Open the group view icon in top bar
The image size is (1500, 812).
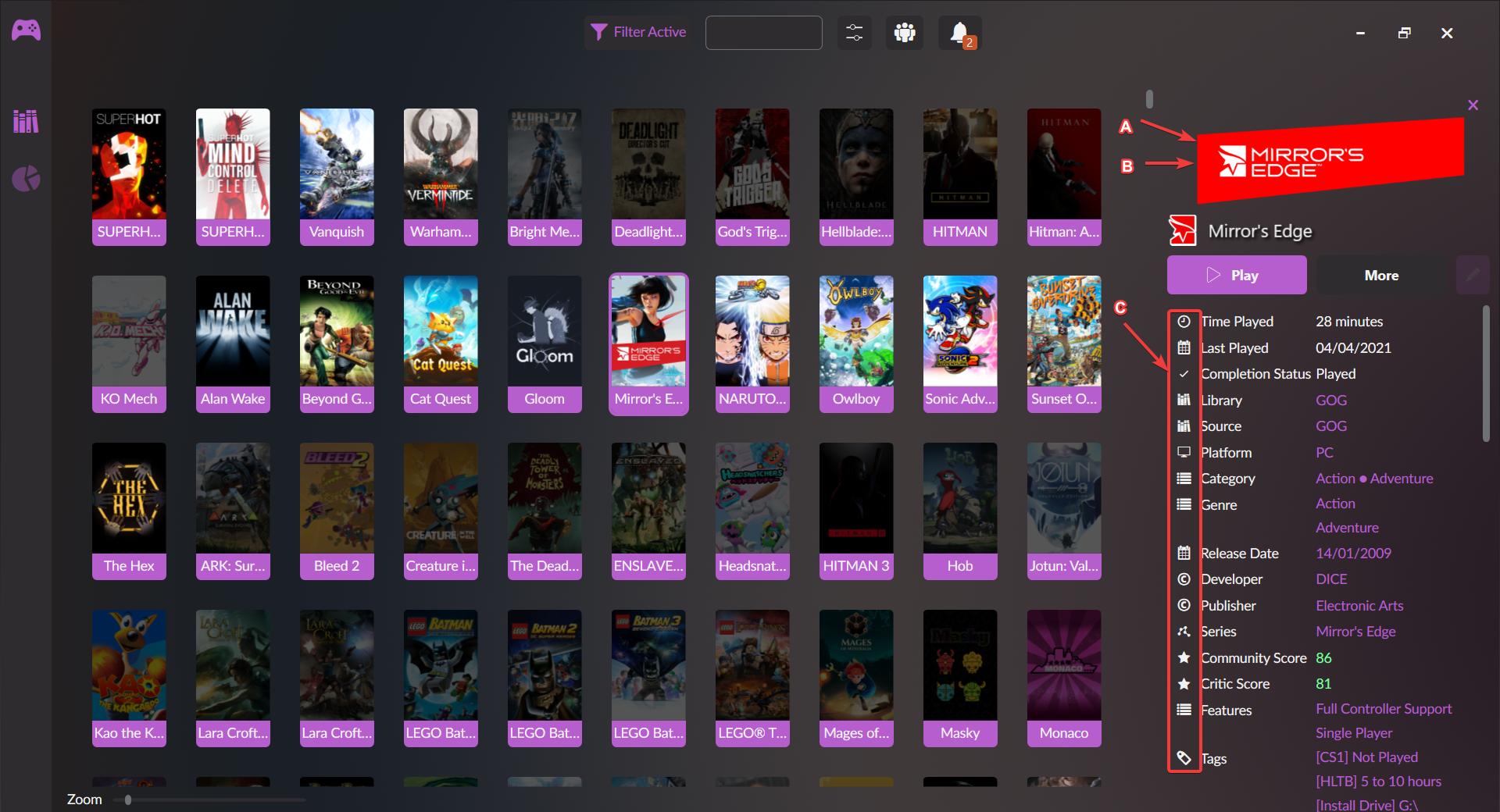[x=905, y=33]
